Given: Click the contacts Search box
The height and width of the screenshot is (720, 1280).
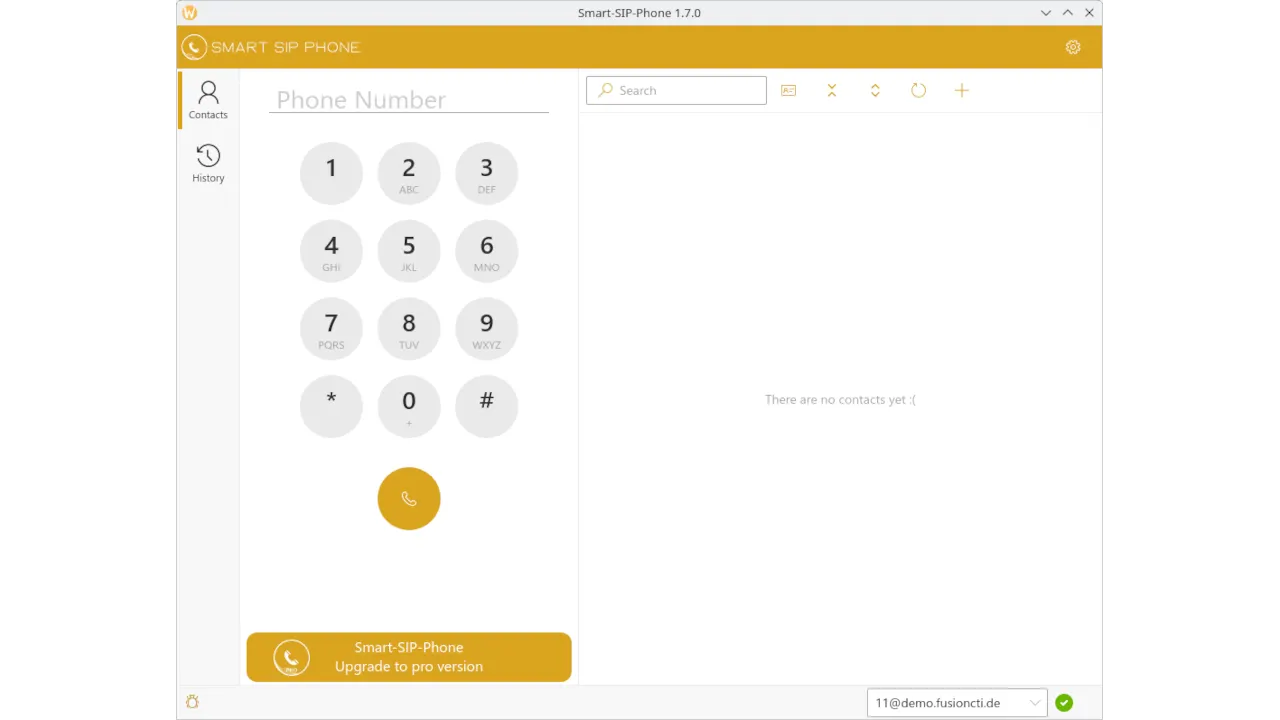Looking at the screenshot, I should pos(676,90).
